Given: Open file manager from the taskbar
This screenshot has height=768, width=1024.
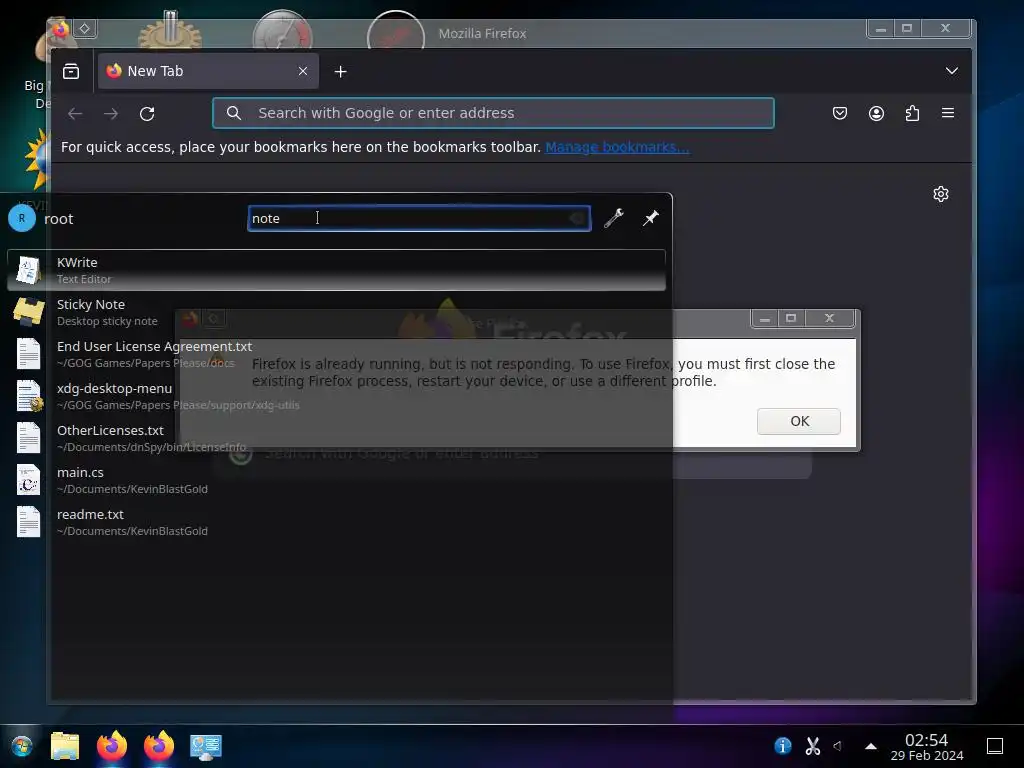Looking at the screenshot, I should pos(65,746).
